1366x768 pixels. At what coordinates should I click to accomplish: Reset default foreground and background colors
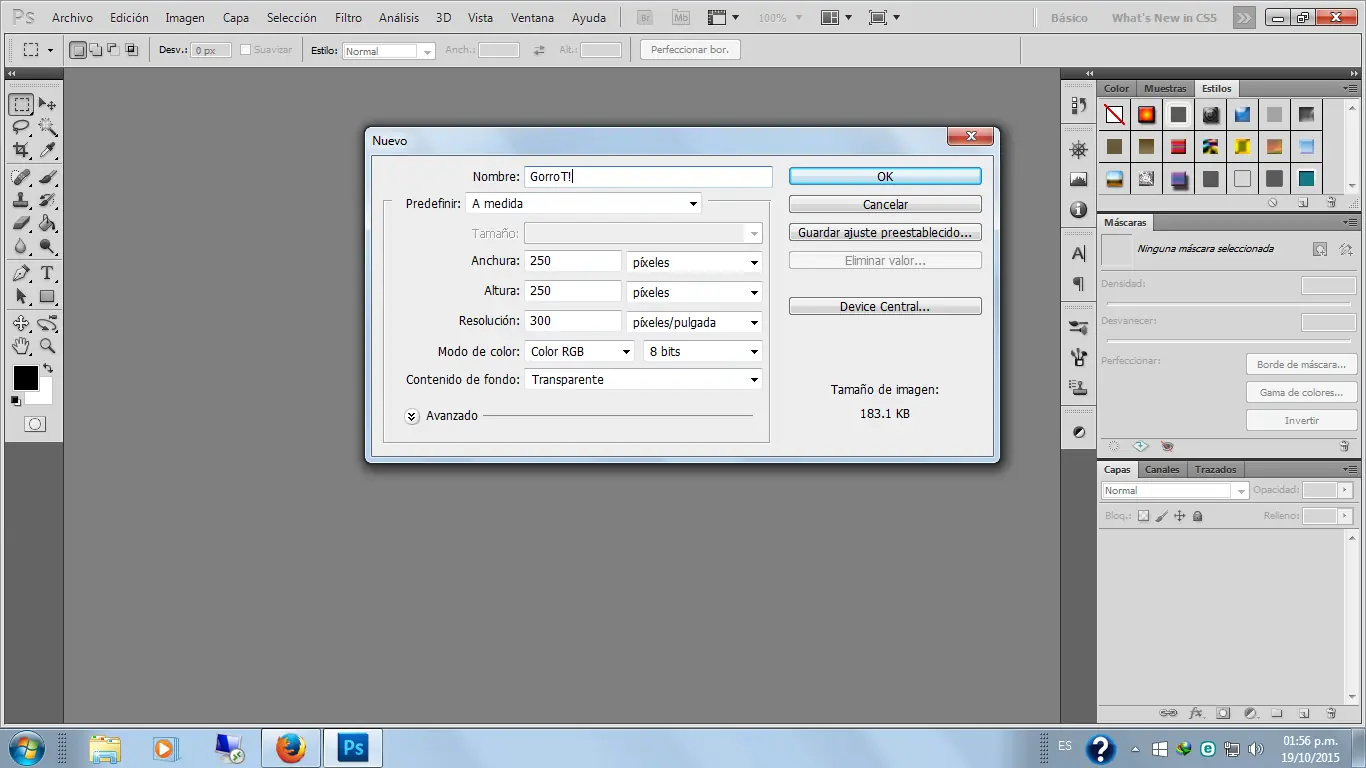(15, 401)
